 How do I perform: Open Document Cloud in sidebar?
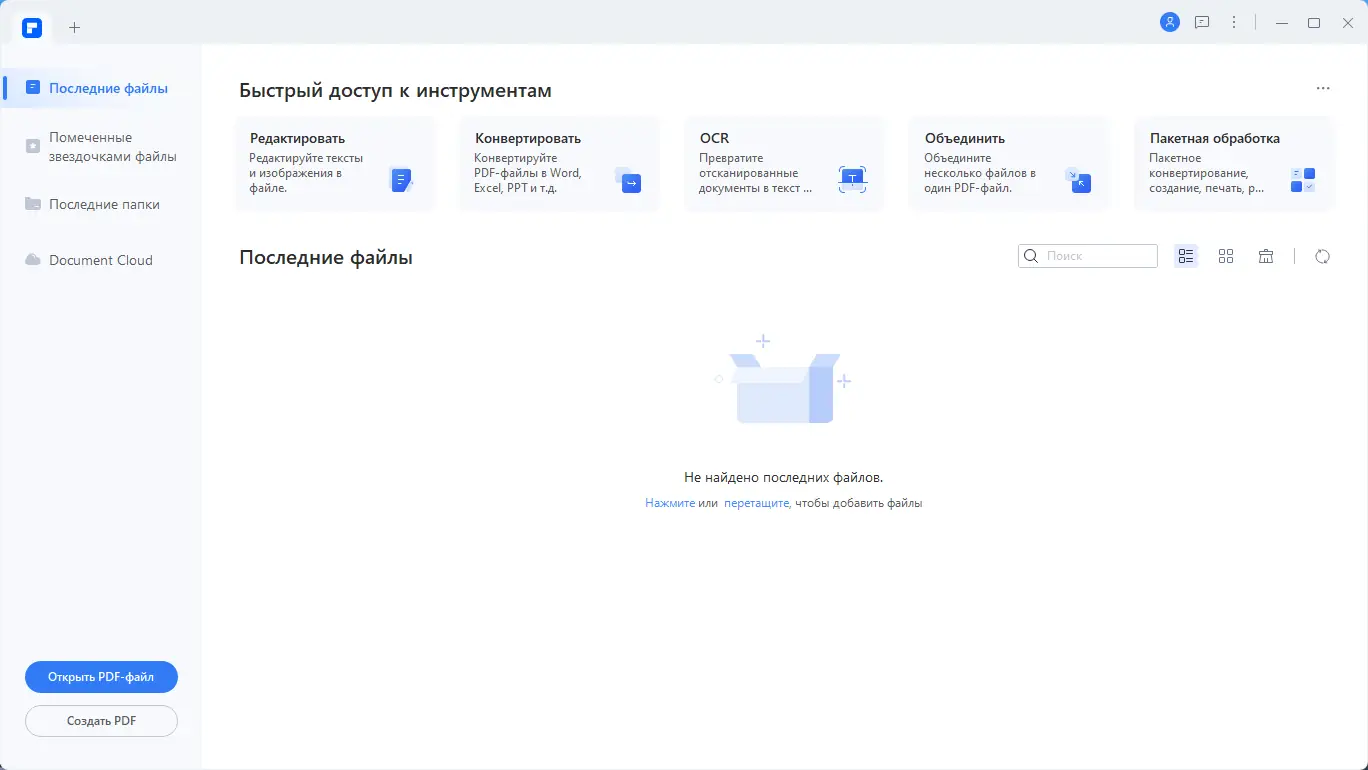[101, 260]
